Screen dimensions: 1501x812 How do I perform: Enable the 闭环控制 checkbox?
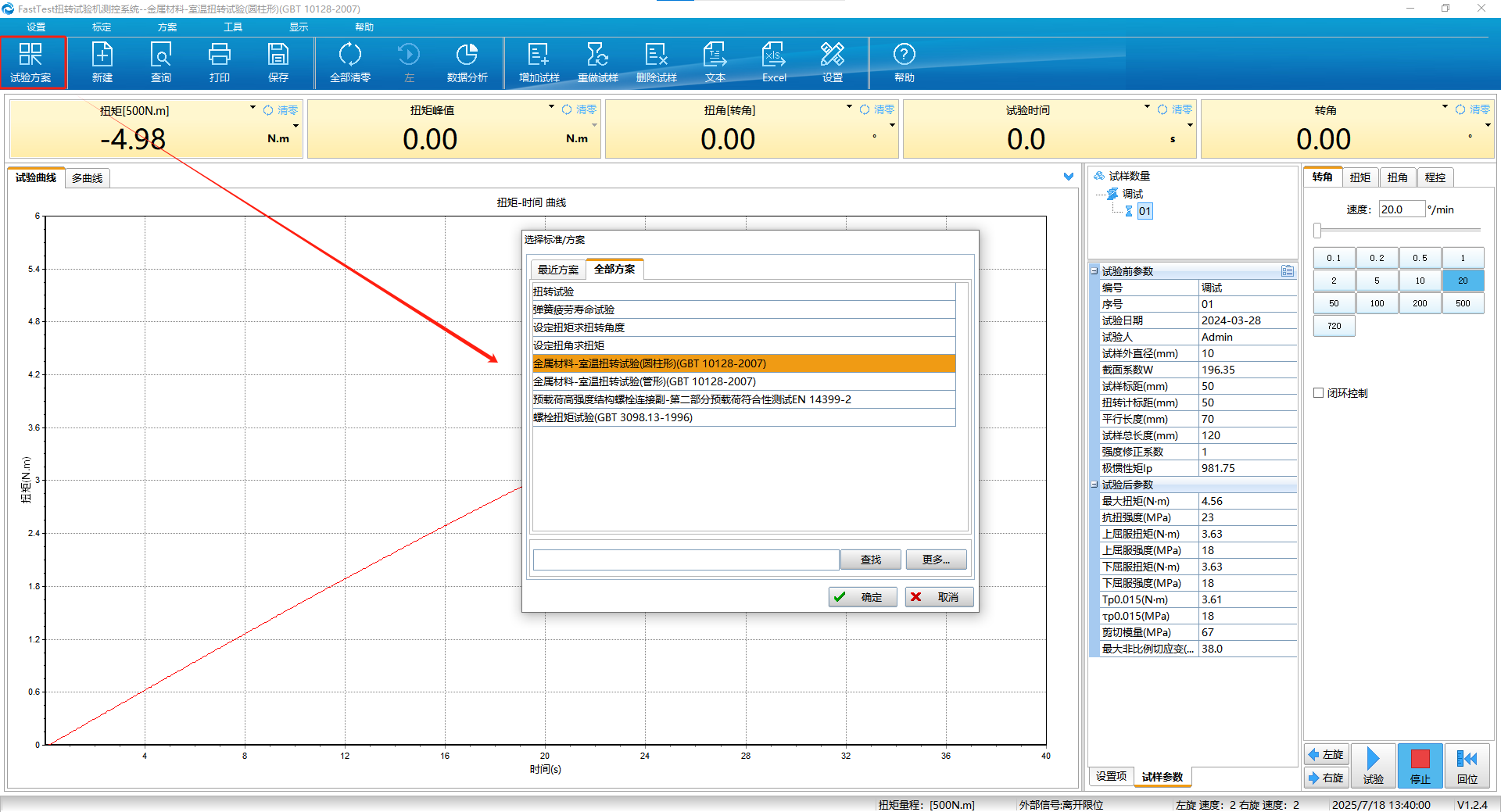[x=1319, y=393]
